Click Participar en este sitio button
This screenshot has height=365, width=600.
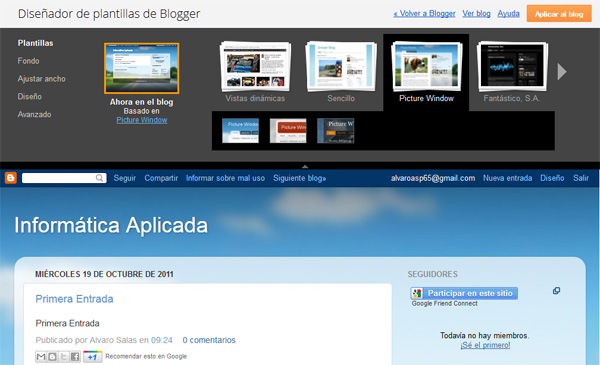pos(464,293)
